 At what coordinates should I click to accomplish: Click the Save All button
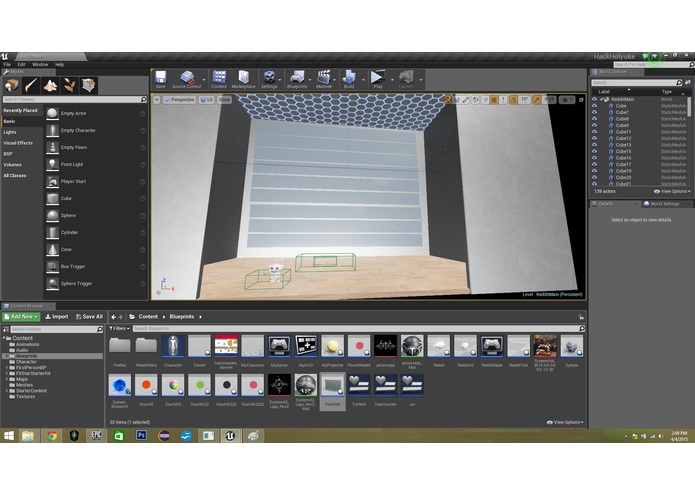pyautogui.click(x=89, y=317)
